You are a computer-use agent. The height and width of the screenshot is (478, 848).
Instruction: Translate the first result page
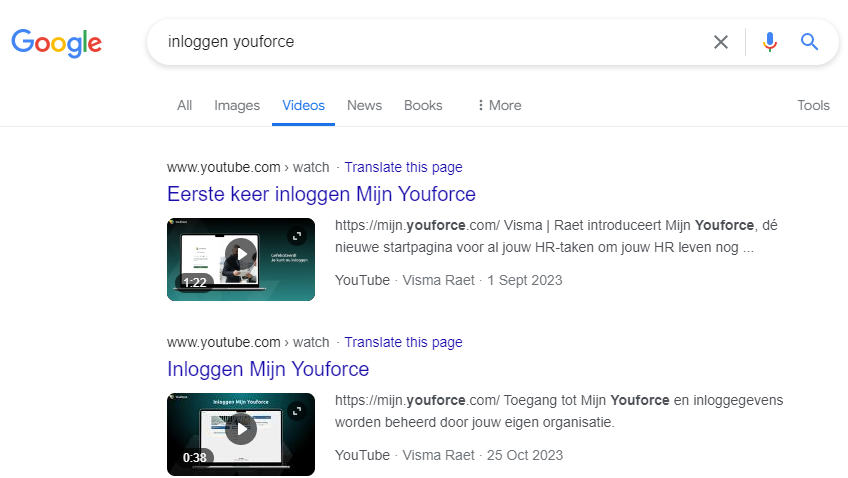[403, 167]
